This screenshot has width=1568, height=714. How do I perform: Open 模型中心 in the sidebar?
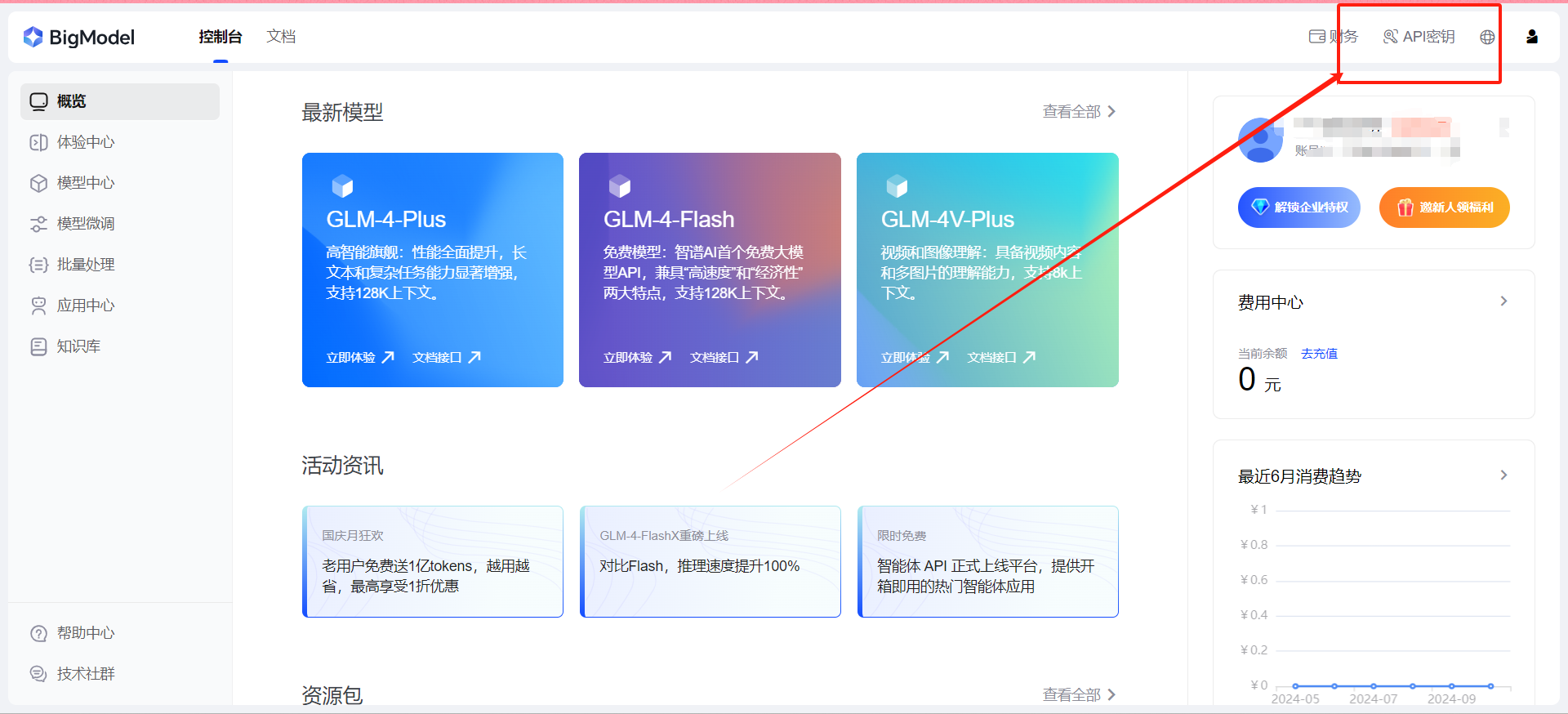coord(120,183)
